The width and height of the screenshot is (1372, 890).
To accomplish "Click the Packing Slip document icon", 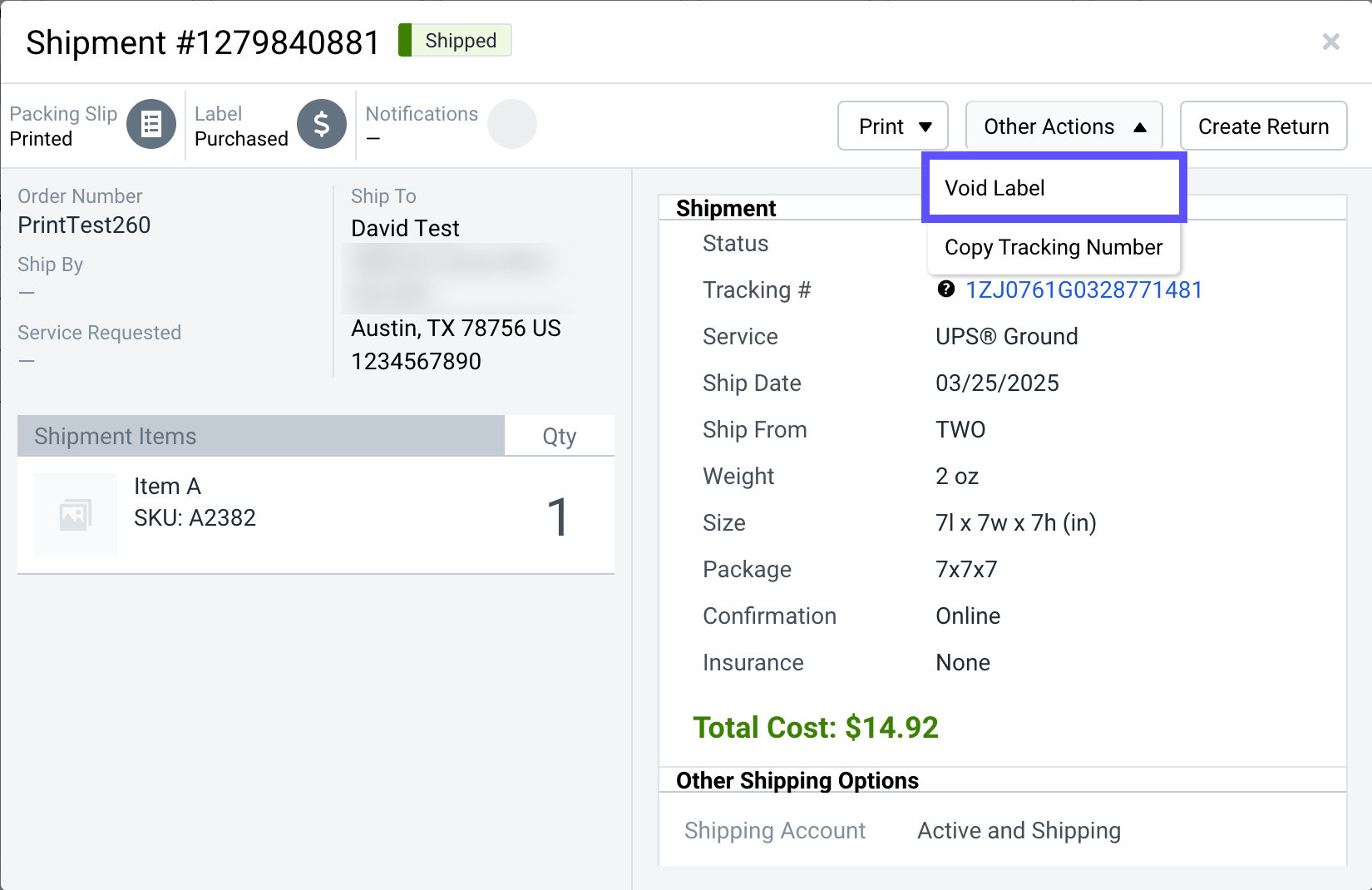I will (x=151, y=125).
